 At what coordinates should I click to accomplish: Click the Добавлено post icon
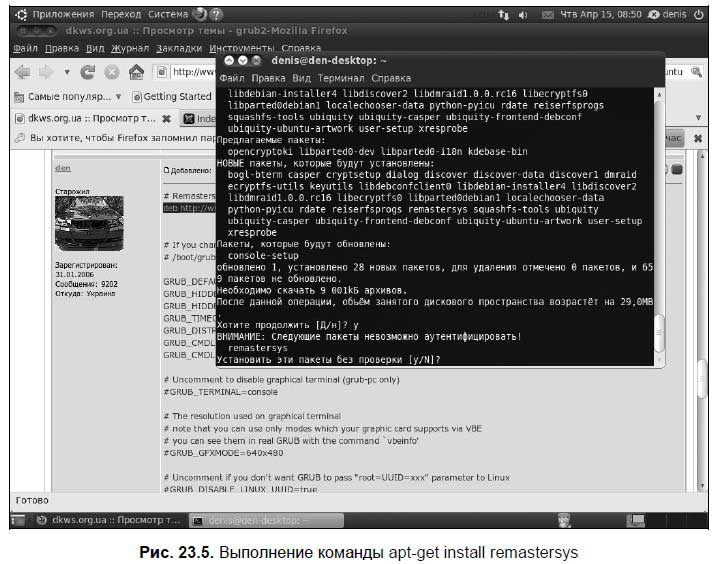click(x=166, y=170)
